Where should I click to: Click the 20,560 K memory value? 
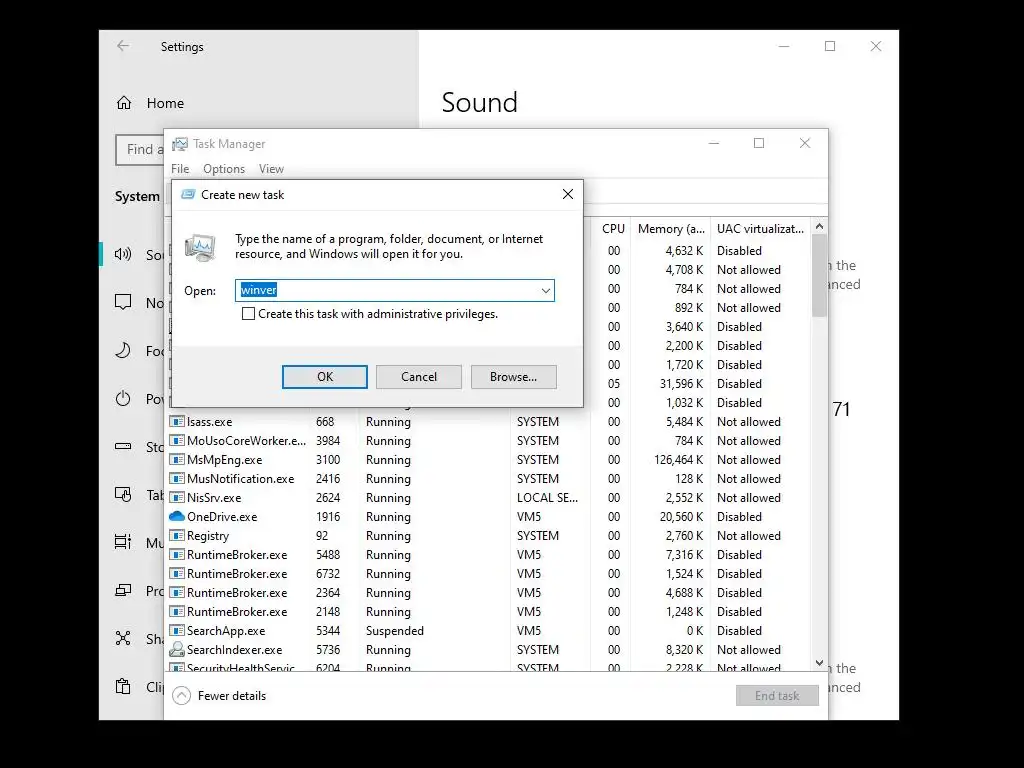coord(681,517)
